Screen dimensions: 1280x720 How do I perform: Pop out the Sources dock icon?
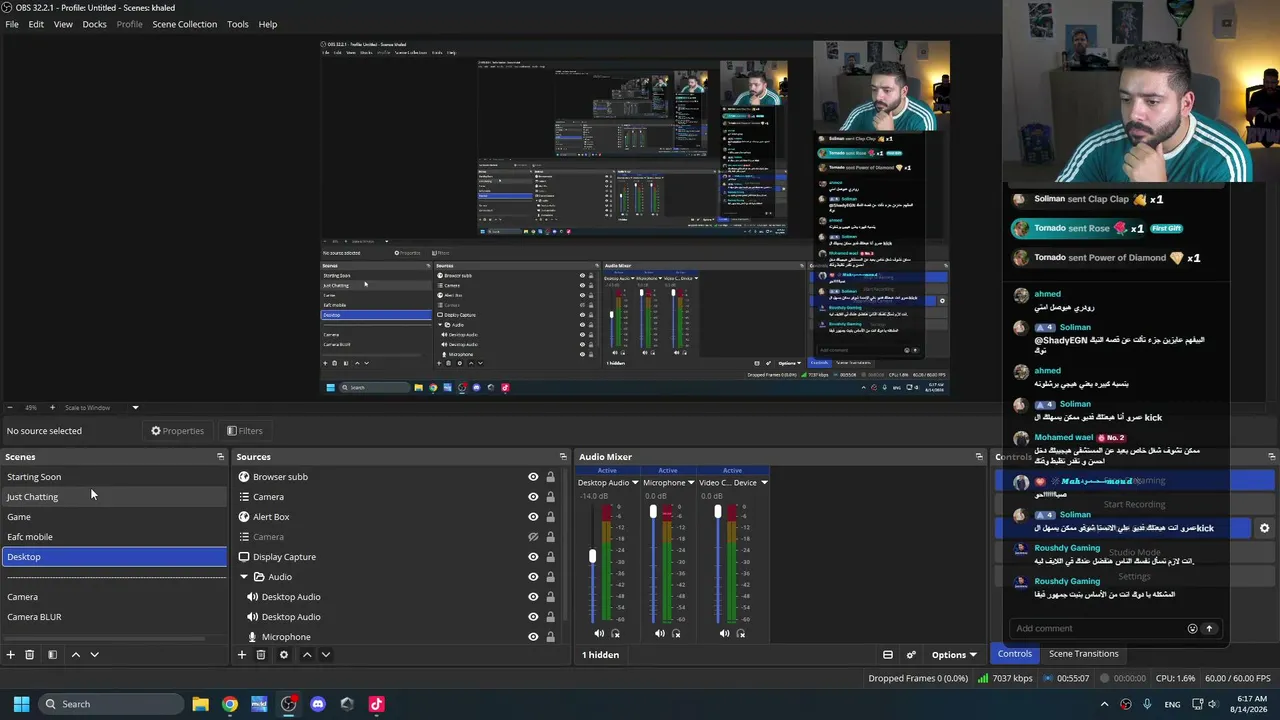pyautogui.click(x=563, y=457)
